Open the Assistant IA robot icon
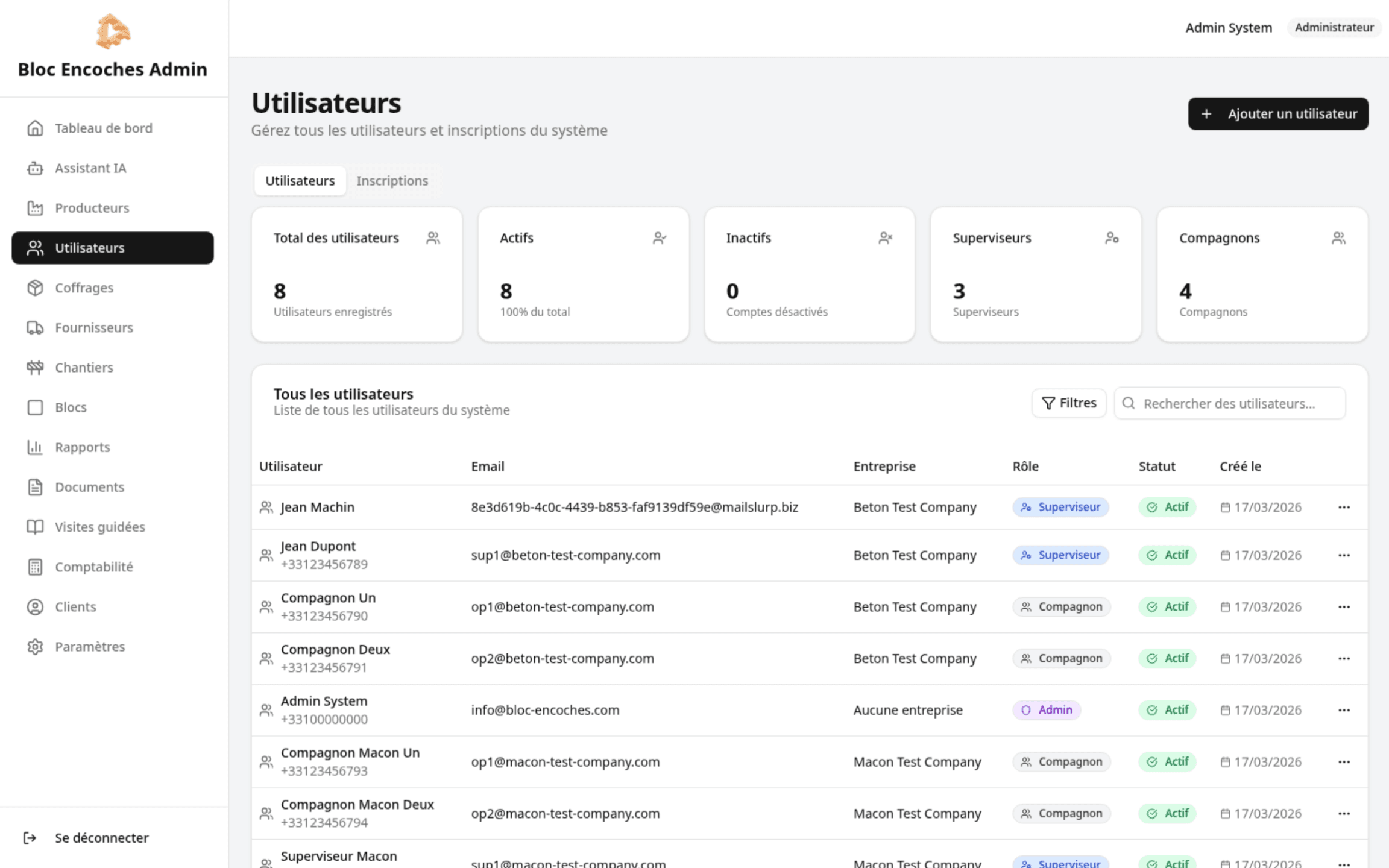This screenshot has height=868, width=1389. click(35, 168)
